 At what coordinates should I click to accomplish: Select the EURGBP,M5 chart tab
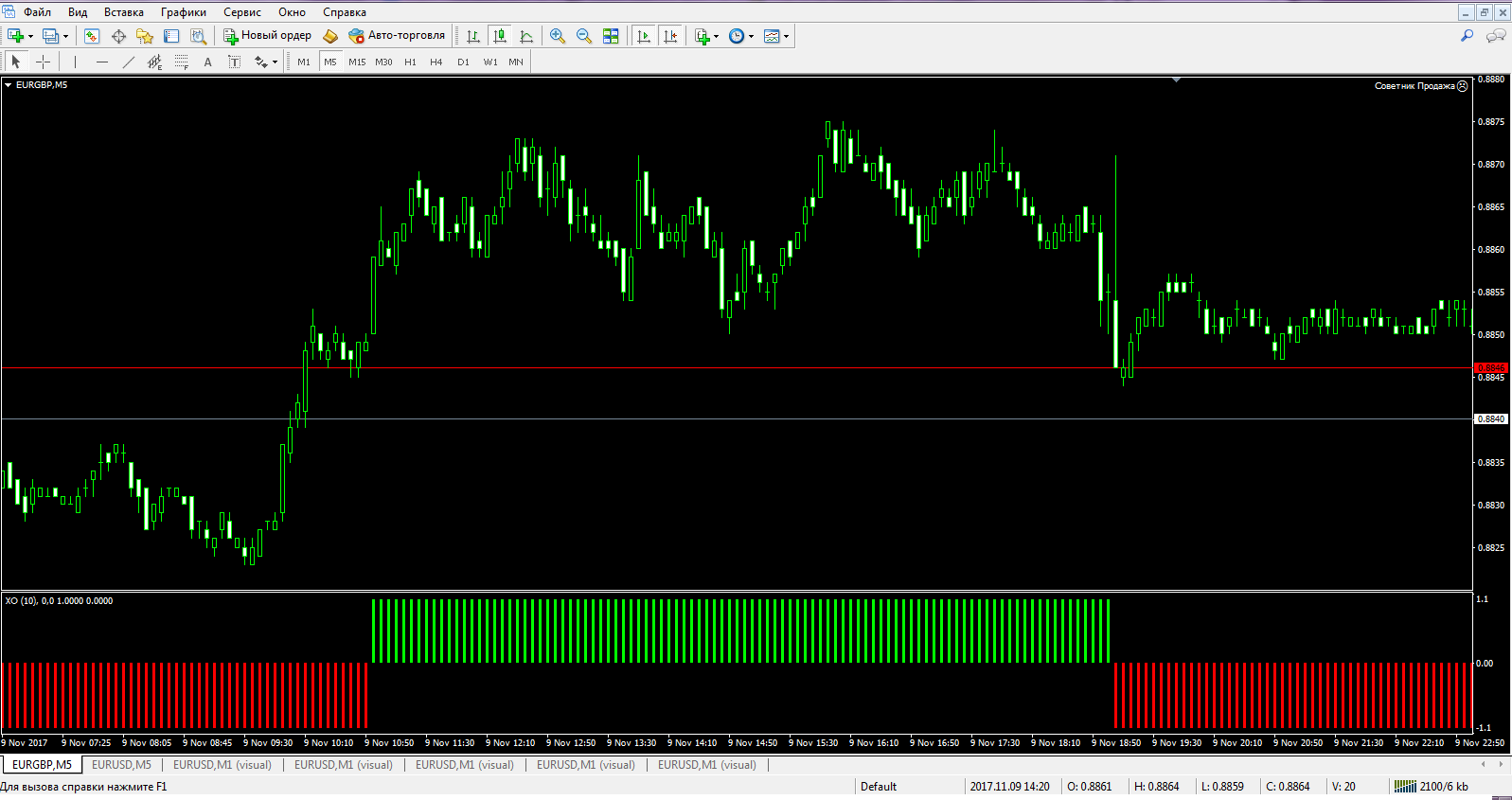pos(42,765)
